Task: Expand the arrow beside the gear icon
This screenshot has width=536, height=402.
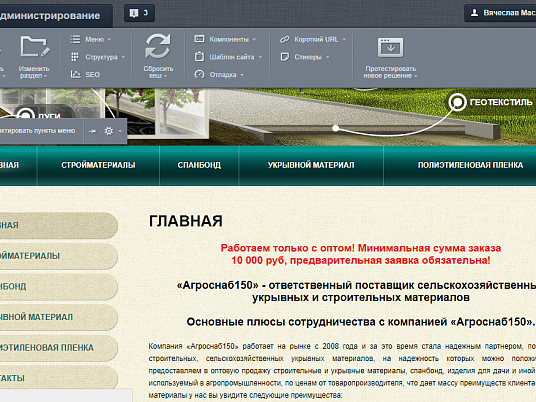Action: [120, 131]
